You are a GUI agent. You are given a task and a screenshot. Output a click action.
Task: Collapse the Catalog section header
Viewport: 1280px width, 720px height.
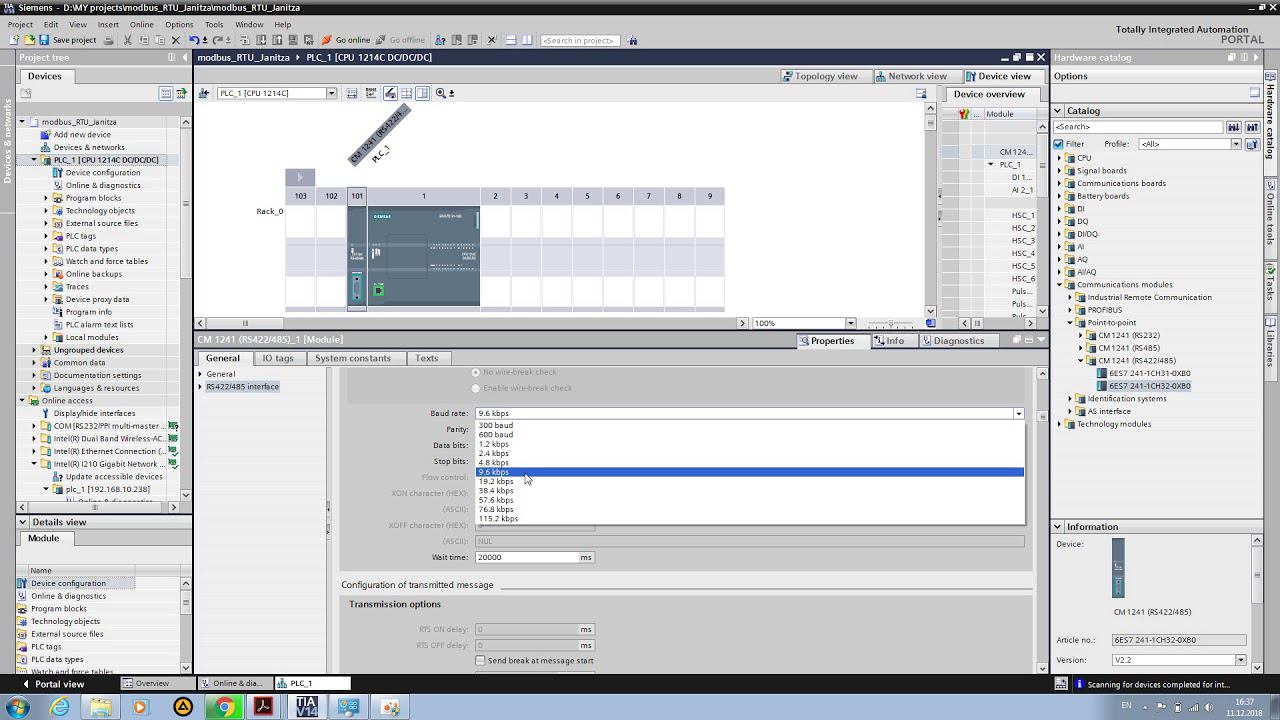click(x=1058, y=111)
